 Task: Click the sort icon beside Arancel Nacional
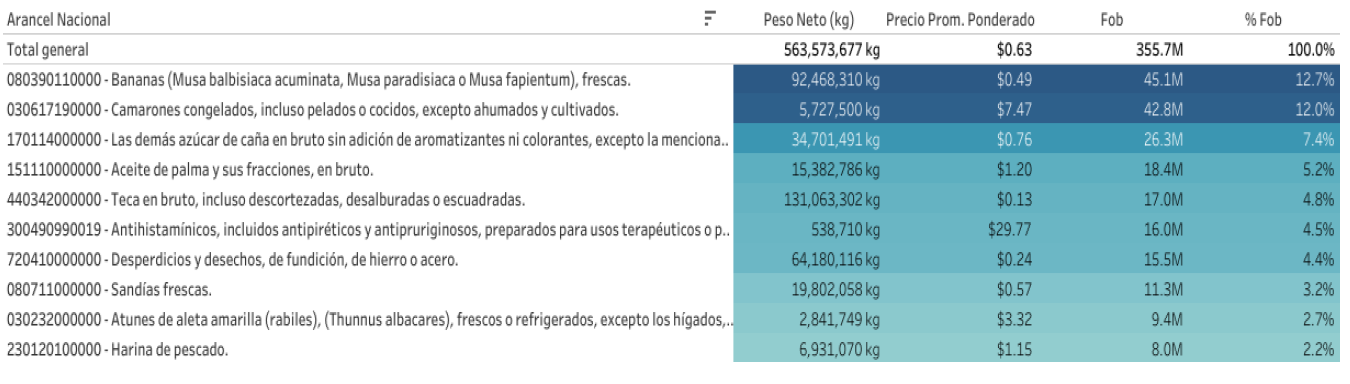[x=710, y=18]
